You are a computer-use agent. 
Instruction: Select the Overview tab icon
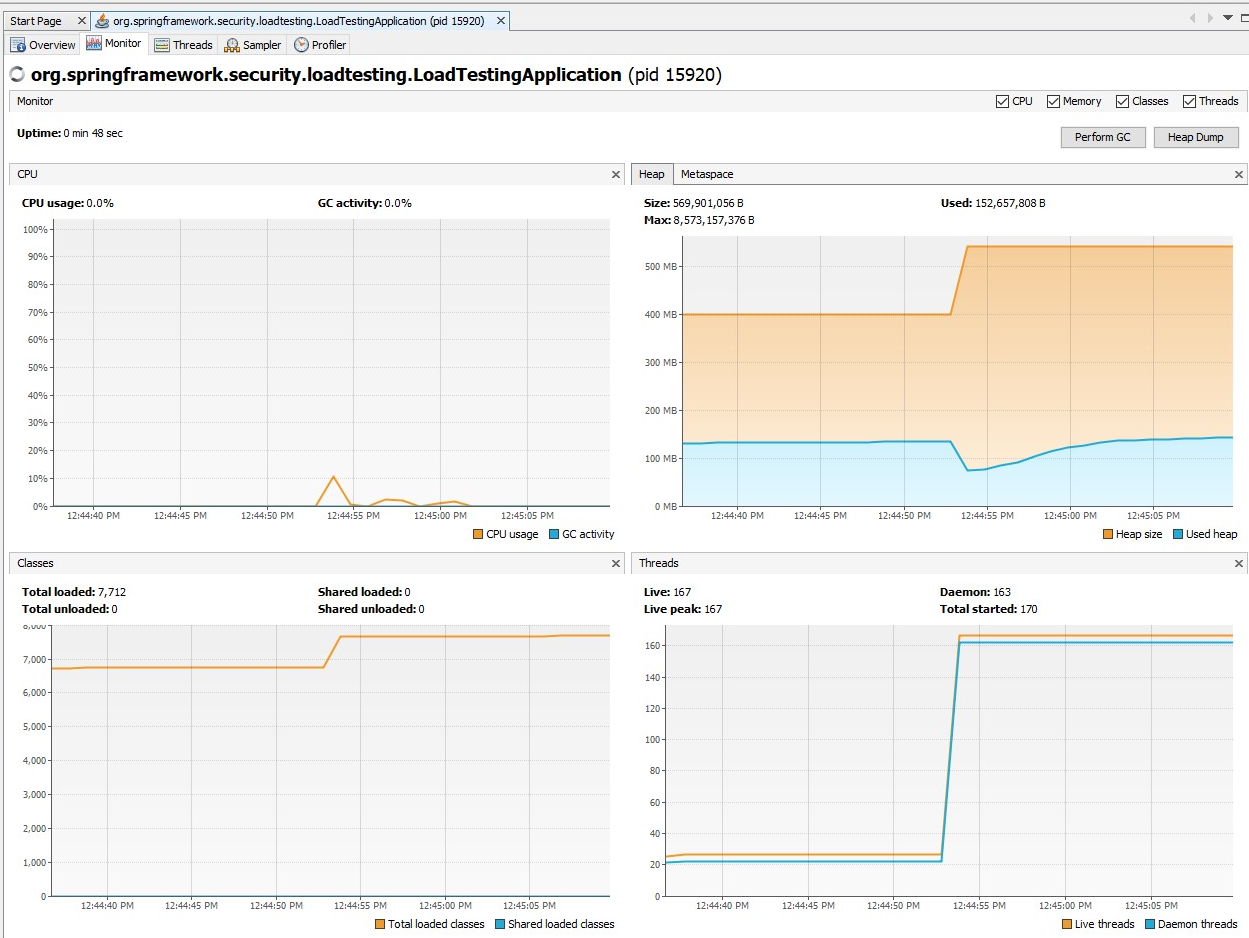[x=16, y=44]
